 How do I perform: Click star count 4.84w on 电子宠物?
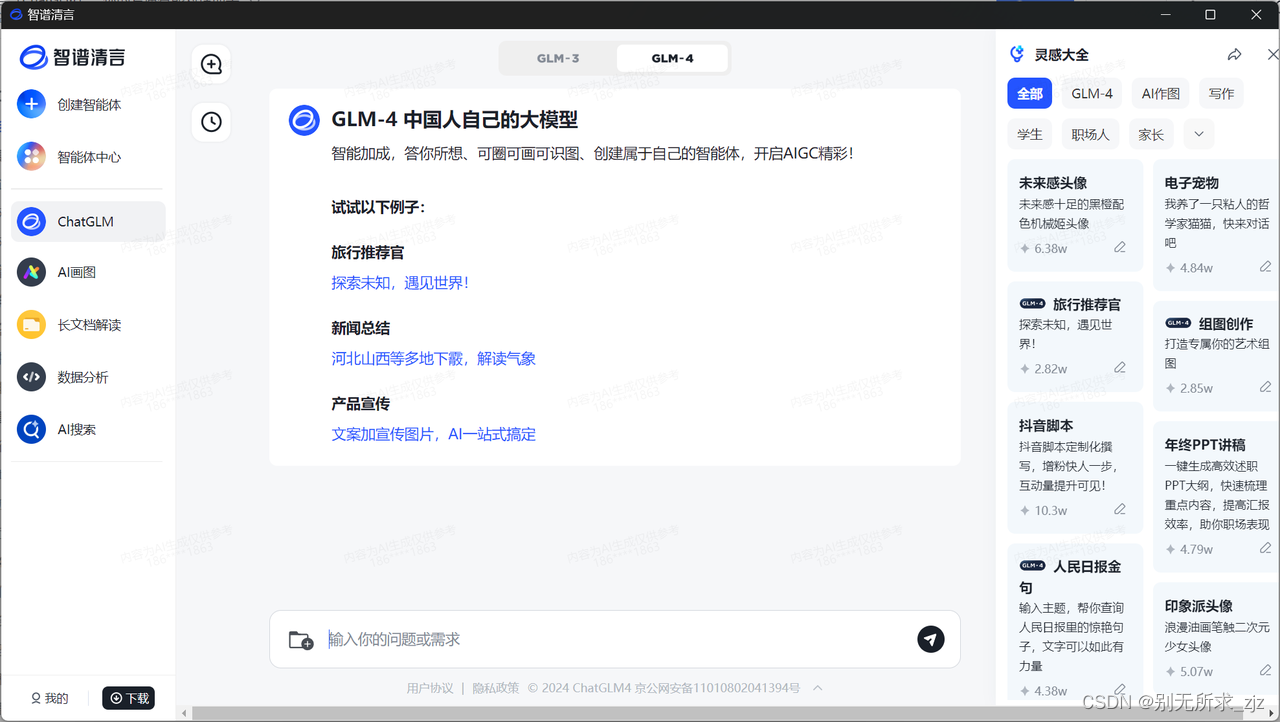pyautogui.click(x=1189, y=268)
